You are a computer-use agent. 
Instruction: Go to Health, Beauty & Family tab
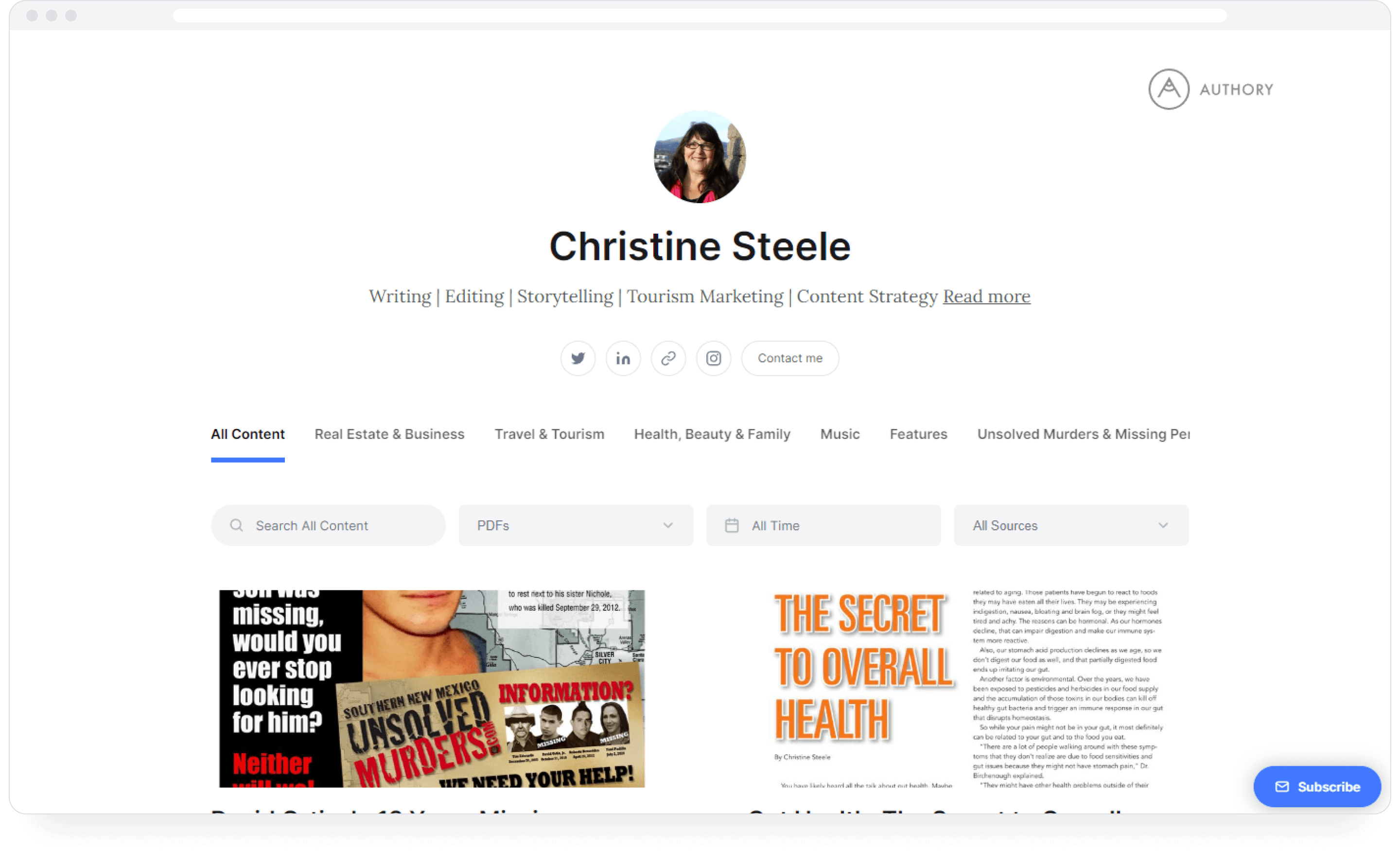coord(712,434)
